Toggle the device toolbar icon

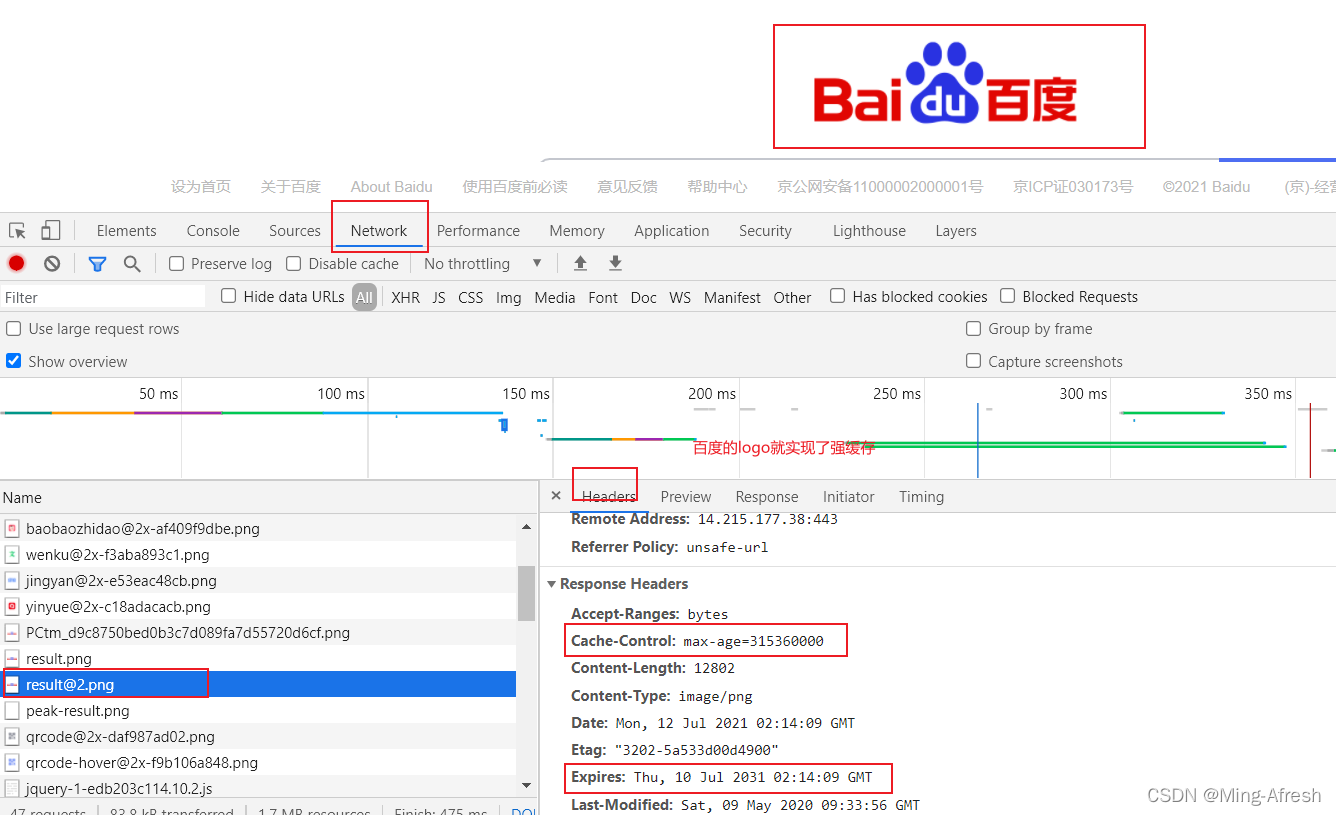(50, 231)
